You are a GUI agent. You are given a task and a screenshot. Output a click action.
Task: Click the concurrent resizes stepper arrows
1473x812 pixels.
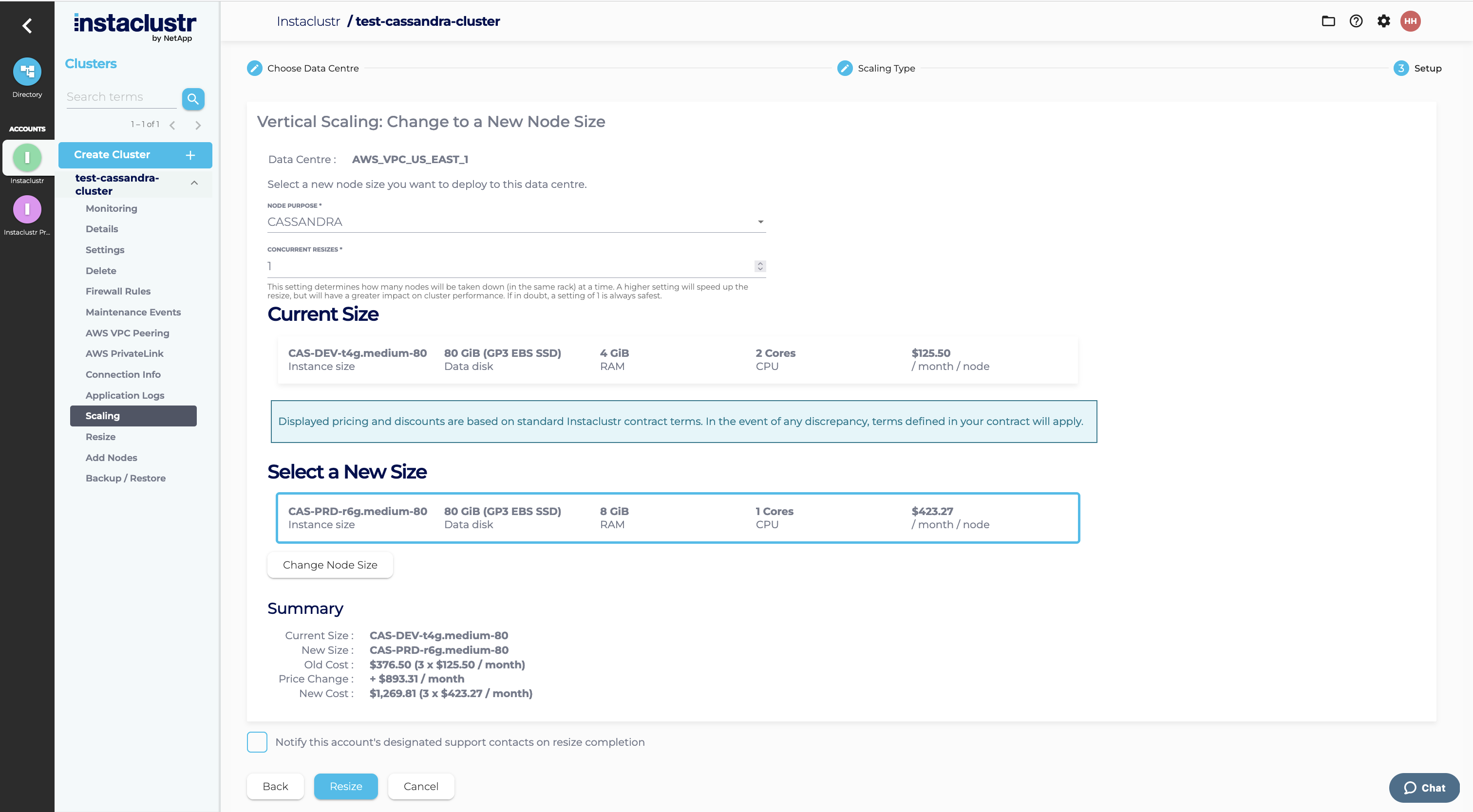(x=760, y=266)
